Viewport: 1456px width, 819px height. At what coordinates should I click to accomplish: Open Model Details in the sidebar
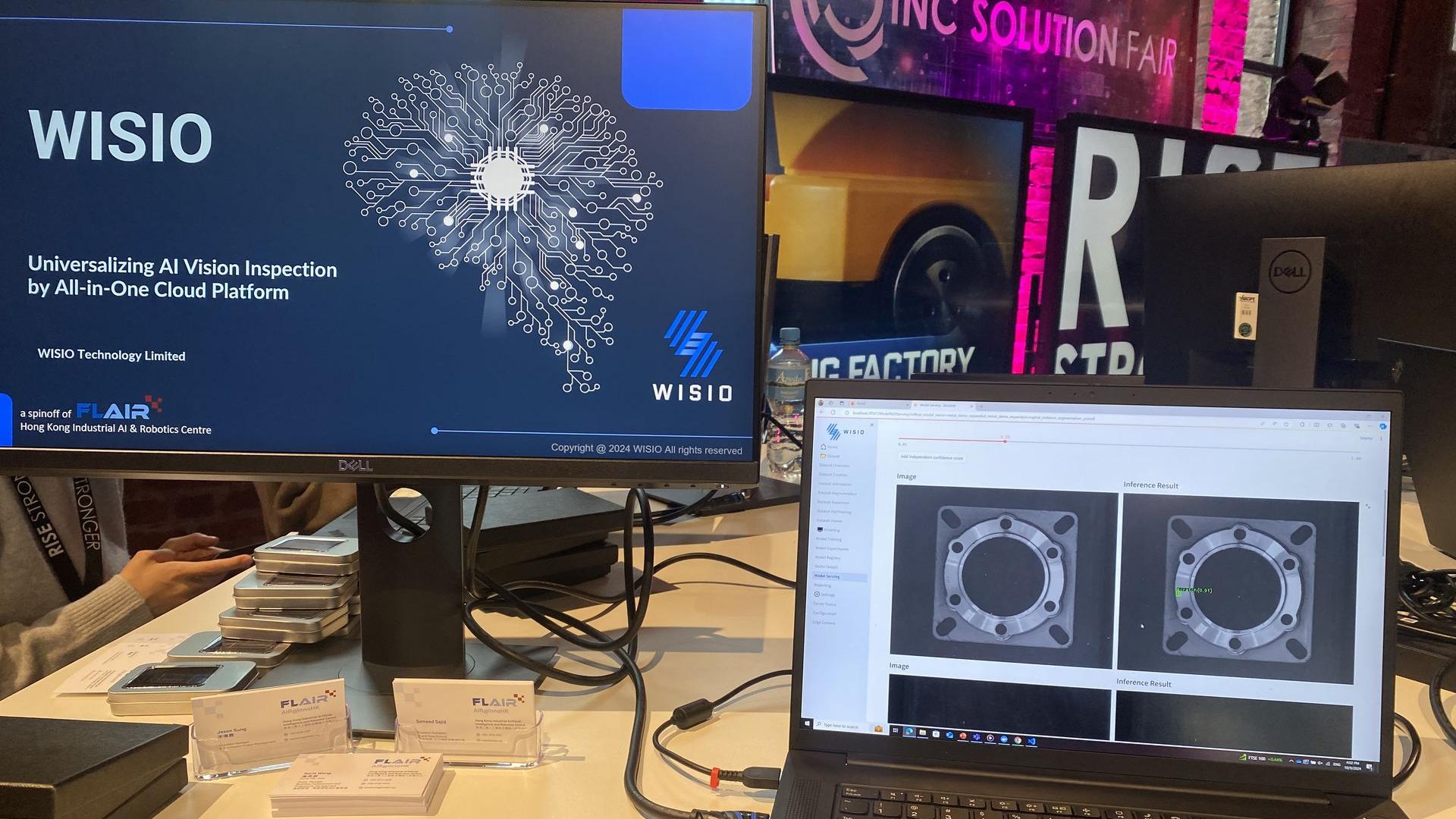coord(827,566)
